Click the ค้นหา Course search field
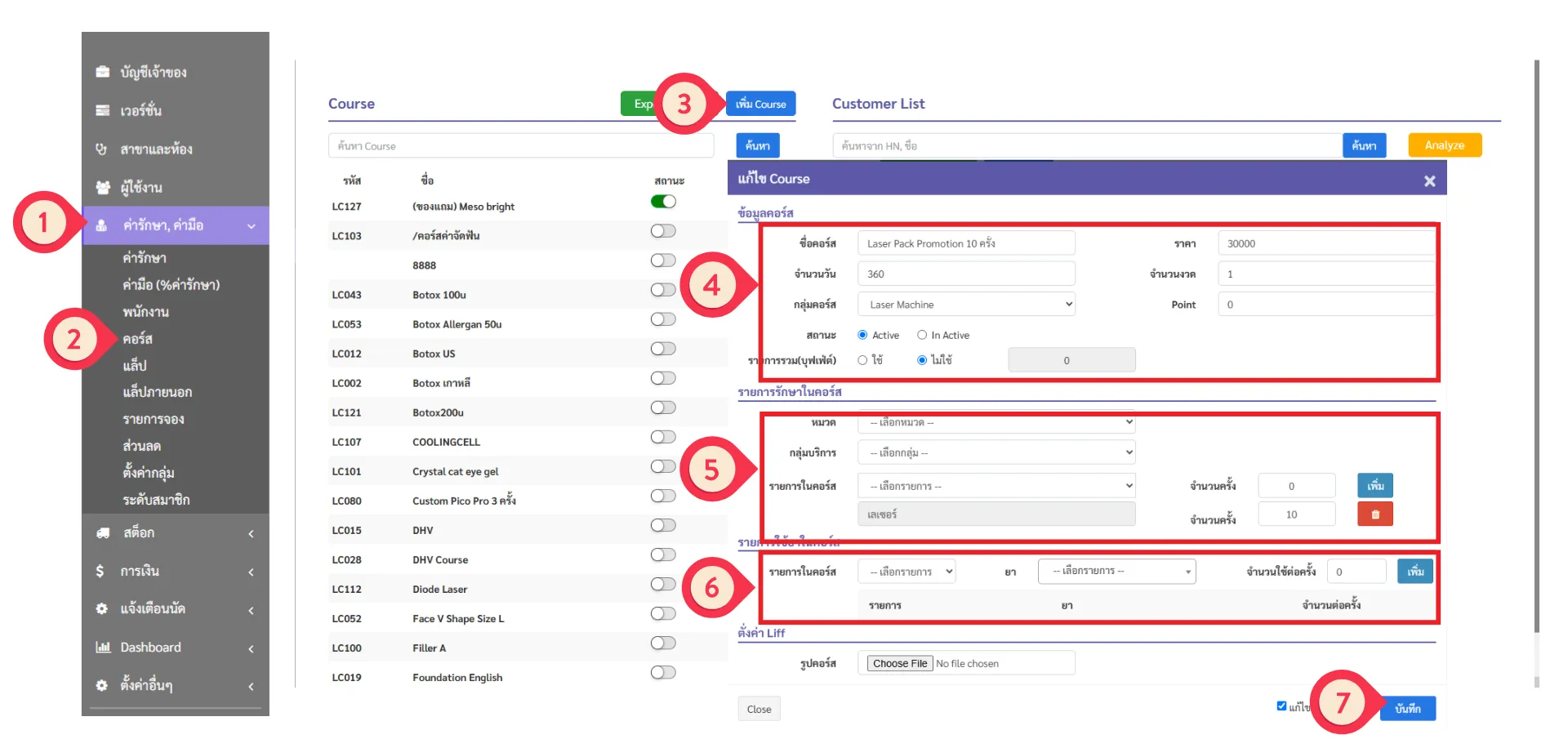 coord(521,146)
